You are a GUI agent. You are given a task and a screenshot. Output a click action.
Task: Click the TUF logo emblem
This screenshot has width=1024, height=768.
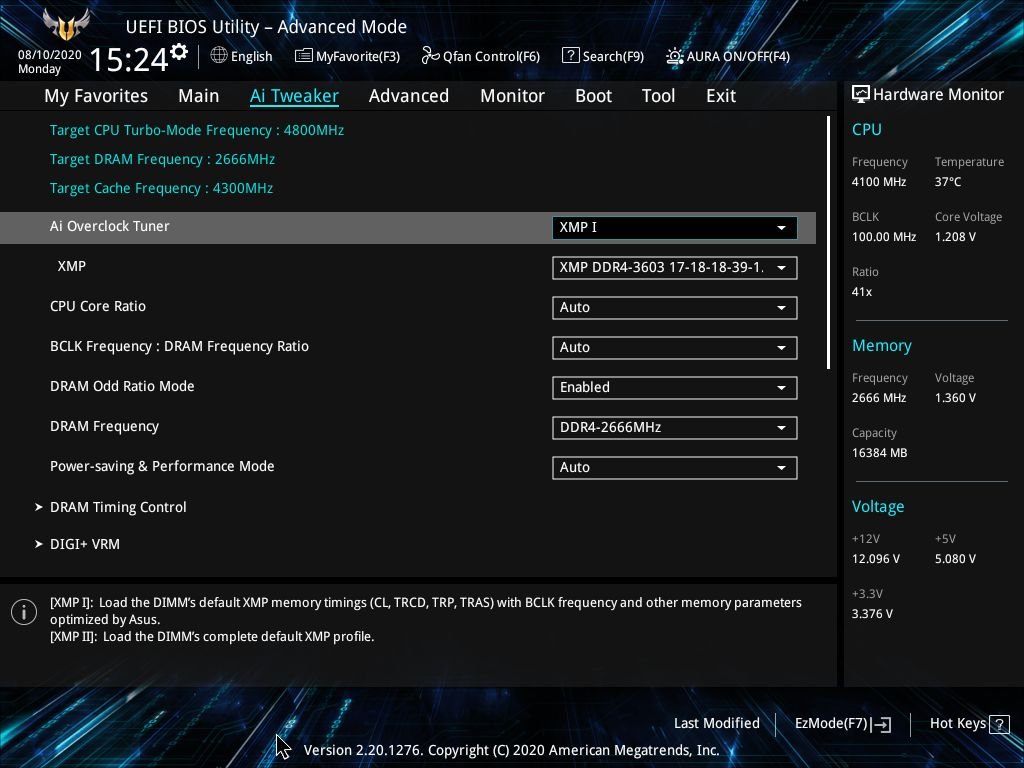point(66,25)
